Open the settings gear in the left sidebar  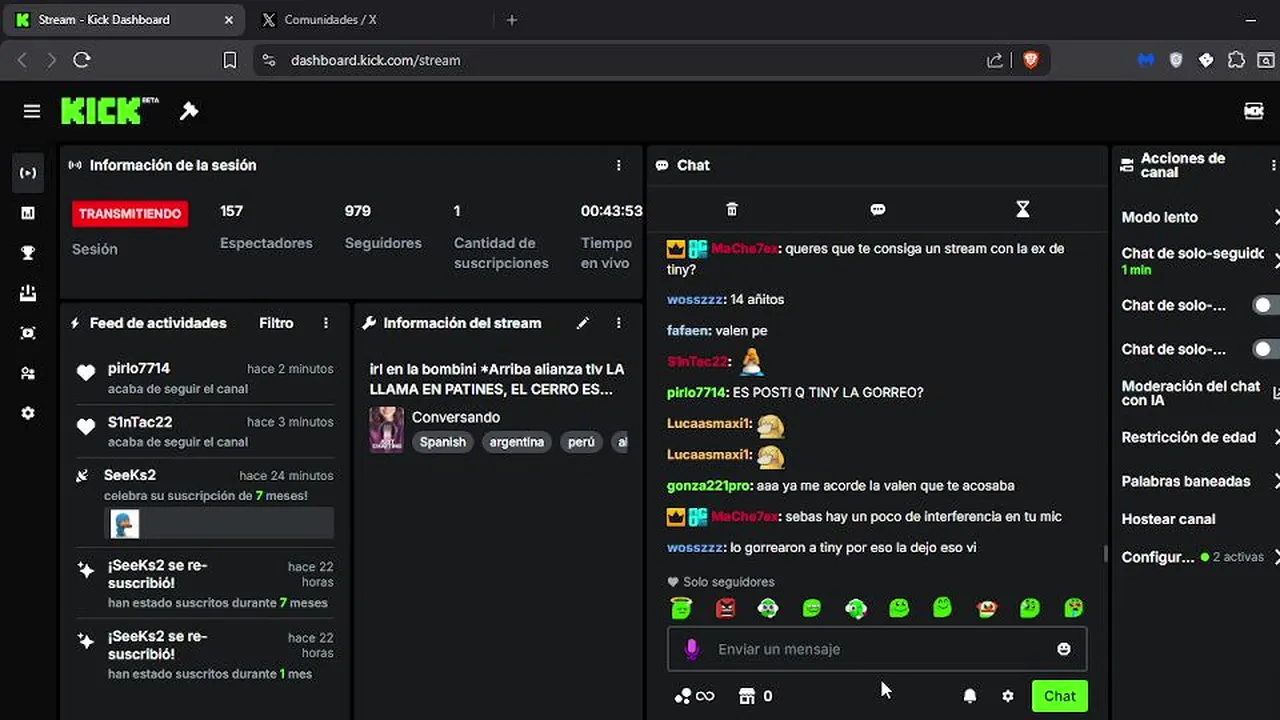pyautogui.click(x=28, y=412)
